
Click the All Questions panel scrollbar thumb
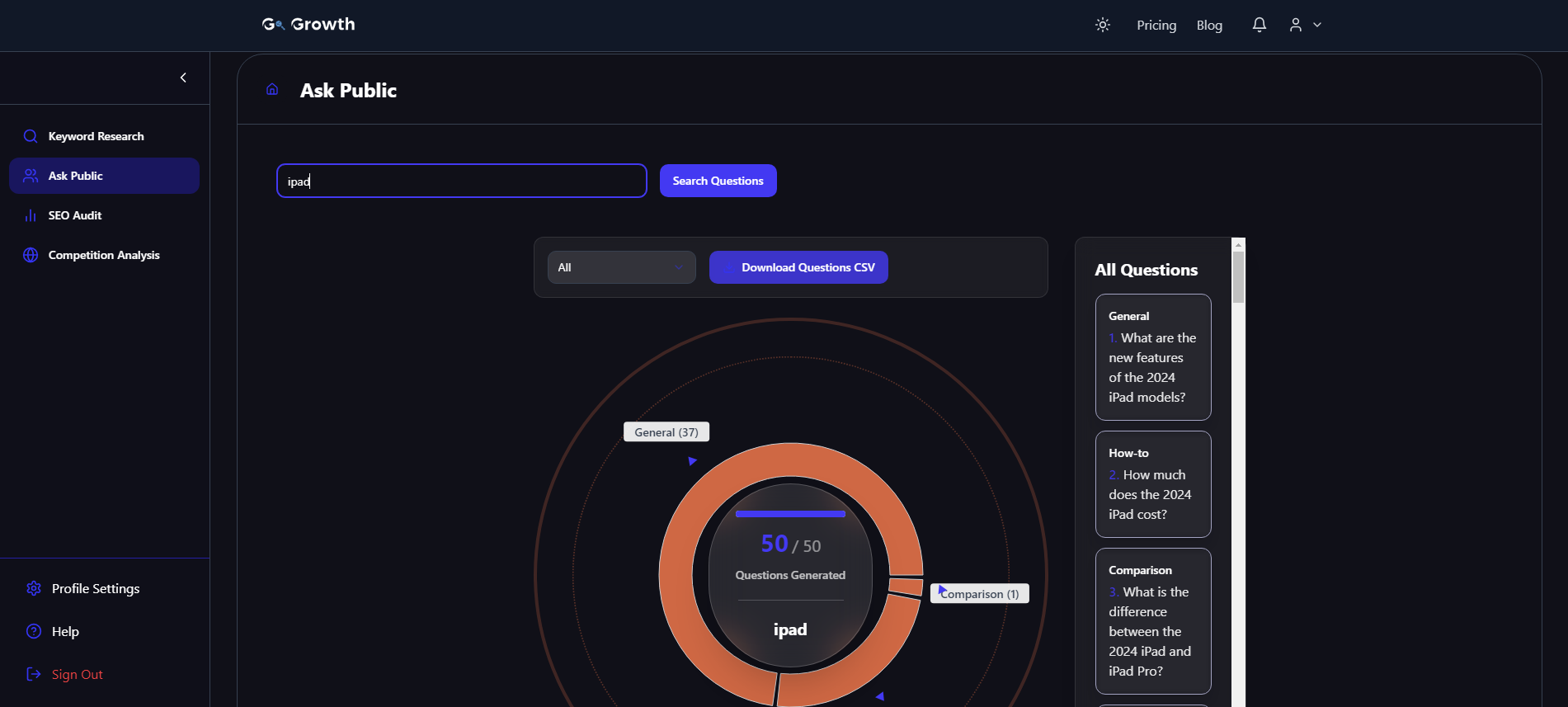point(1238,277)
